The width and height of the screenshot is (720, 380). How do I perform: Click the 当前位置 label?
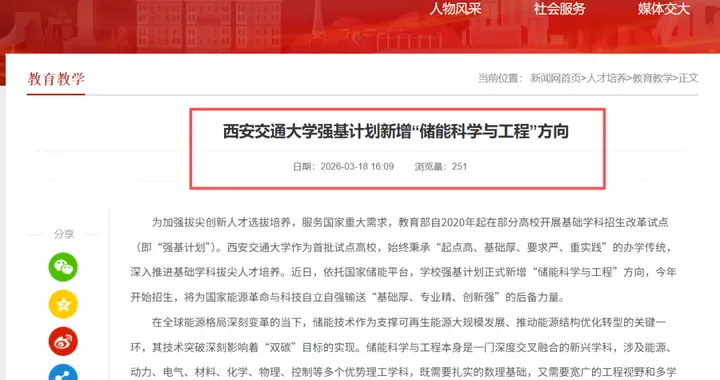500,78
